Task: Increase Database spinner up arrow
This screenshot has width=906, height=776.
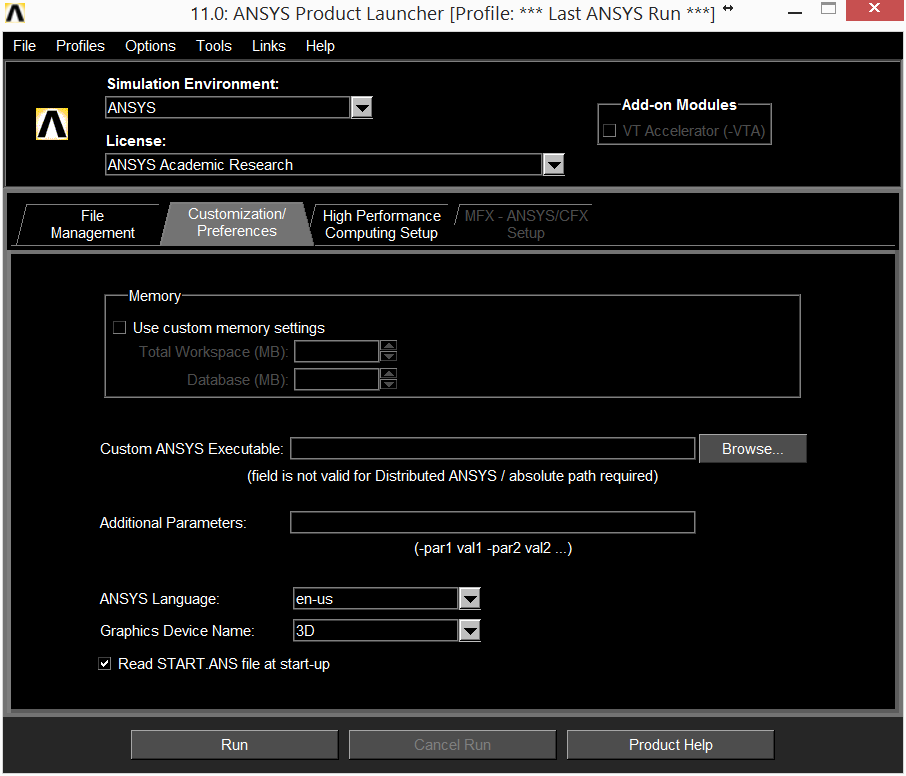Action: pyautogui.click(x=389, y=374)
